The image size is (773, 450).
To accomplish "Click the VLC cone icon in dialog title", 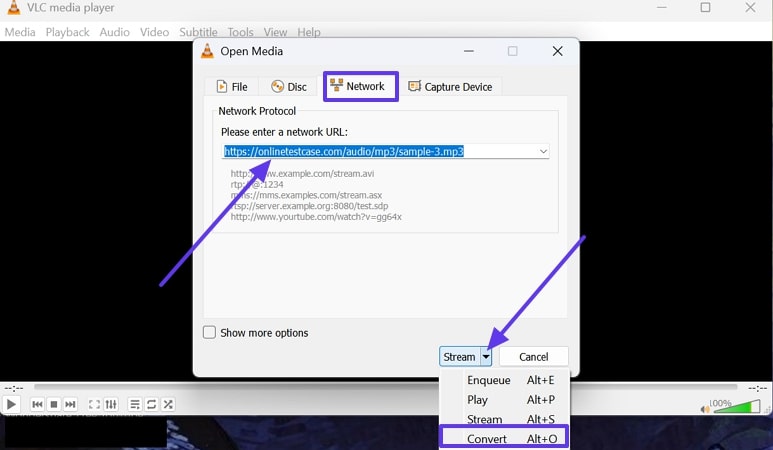I will point(208,51).
